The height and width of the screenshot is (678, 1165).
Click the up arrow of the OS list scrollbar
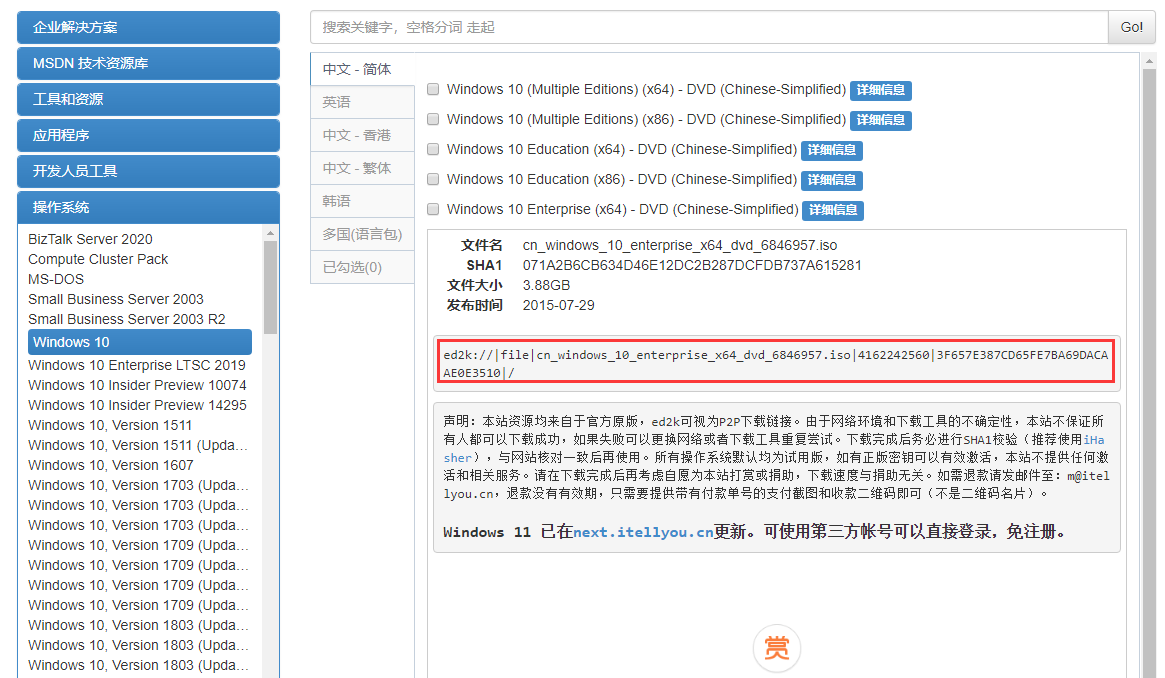click(x=270, y=233)
